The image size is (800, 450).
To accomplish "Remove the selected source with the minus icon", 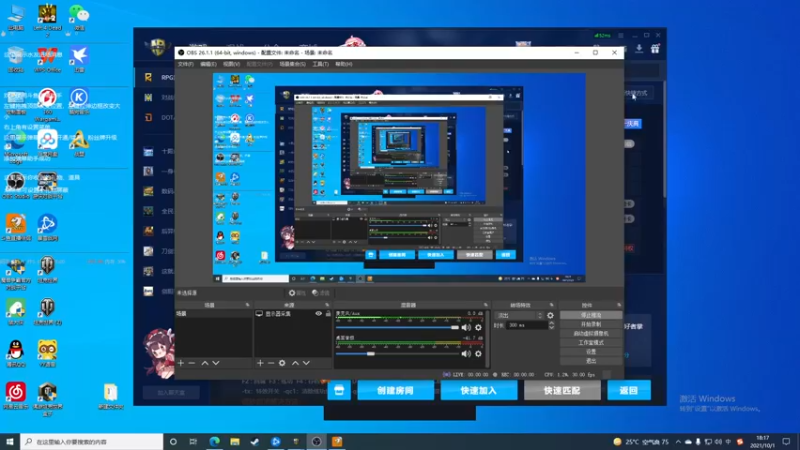I will coord(271,363).
